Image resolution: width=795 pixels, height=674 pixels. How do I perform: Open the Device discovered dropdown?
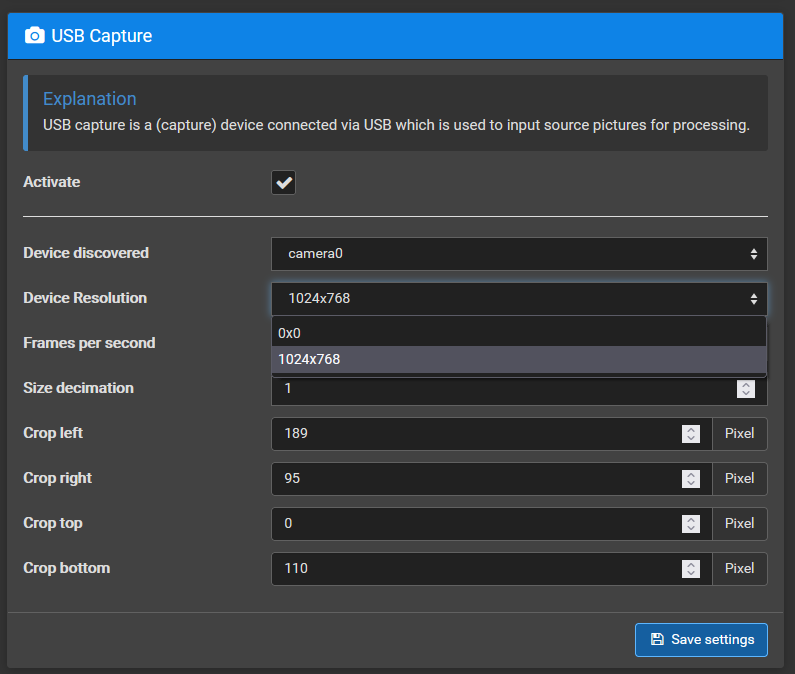pyautogui.click(x=519, y=254)
